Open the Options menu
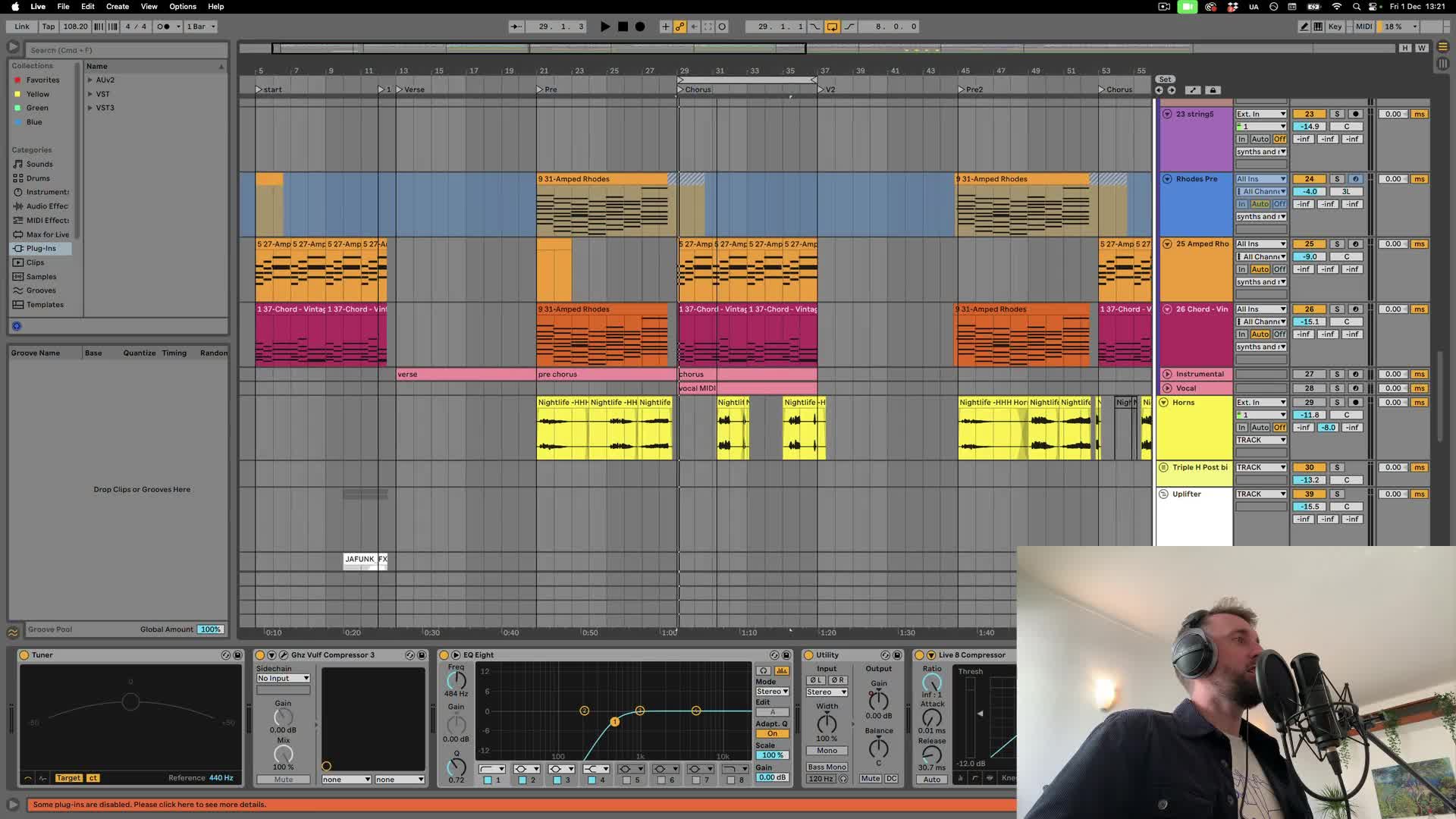 [x=183, y=7]
